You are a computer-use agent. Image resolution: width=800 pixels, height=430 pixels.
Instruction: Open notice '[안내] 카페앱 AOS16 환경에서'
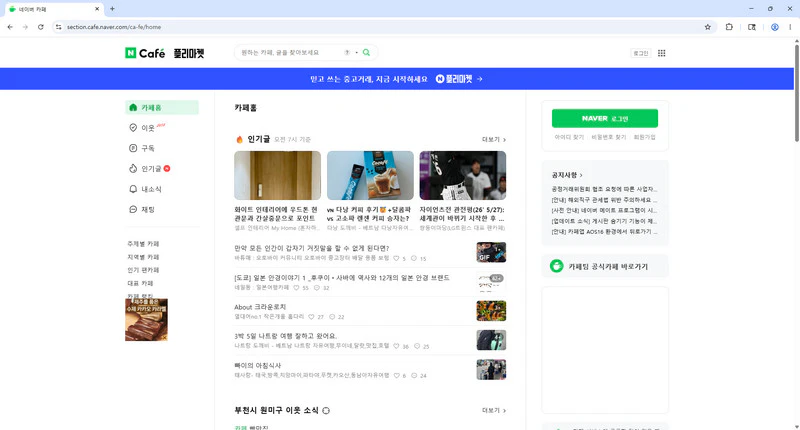(604, 232)
